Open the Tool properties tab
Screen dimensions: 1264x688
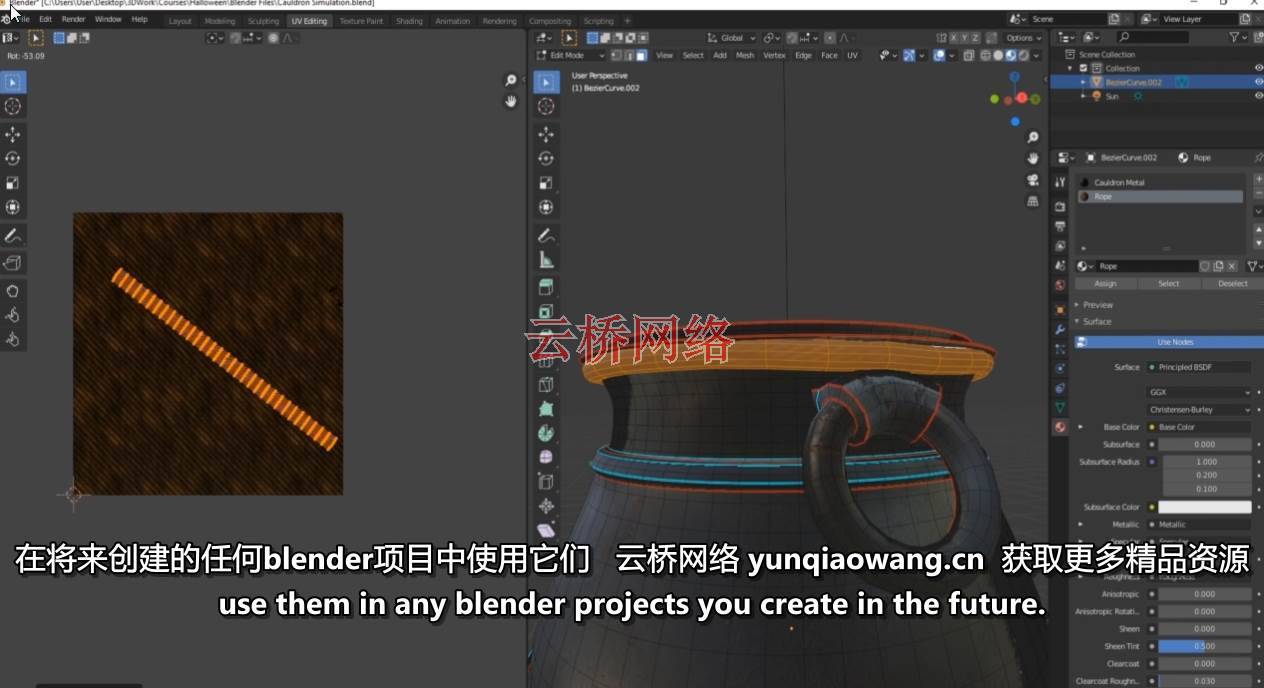[x=1060, y=182]
